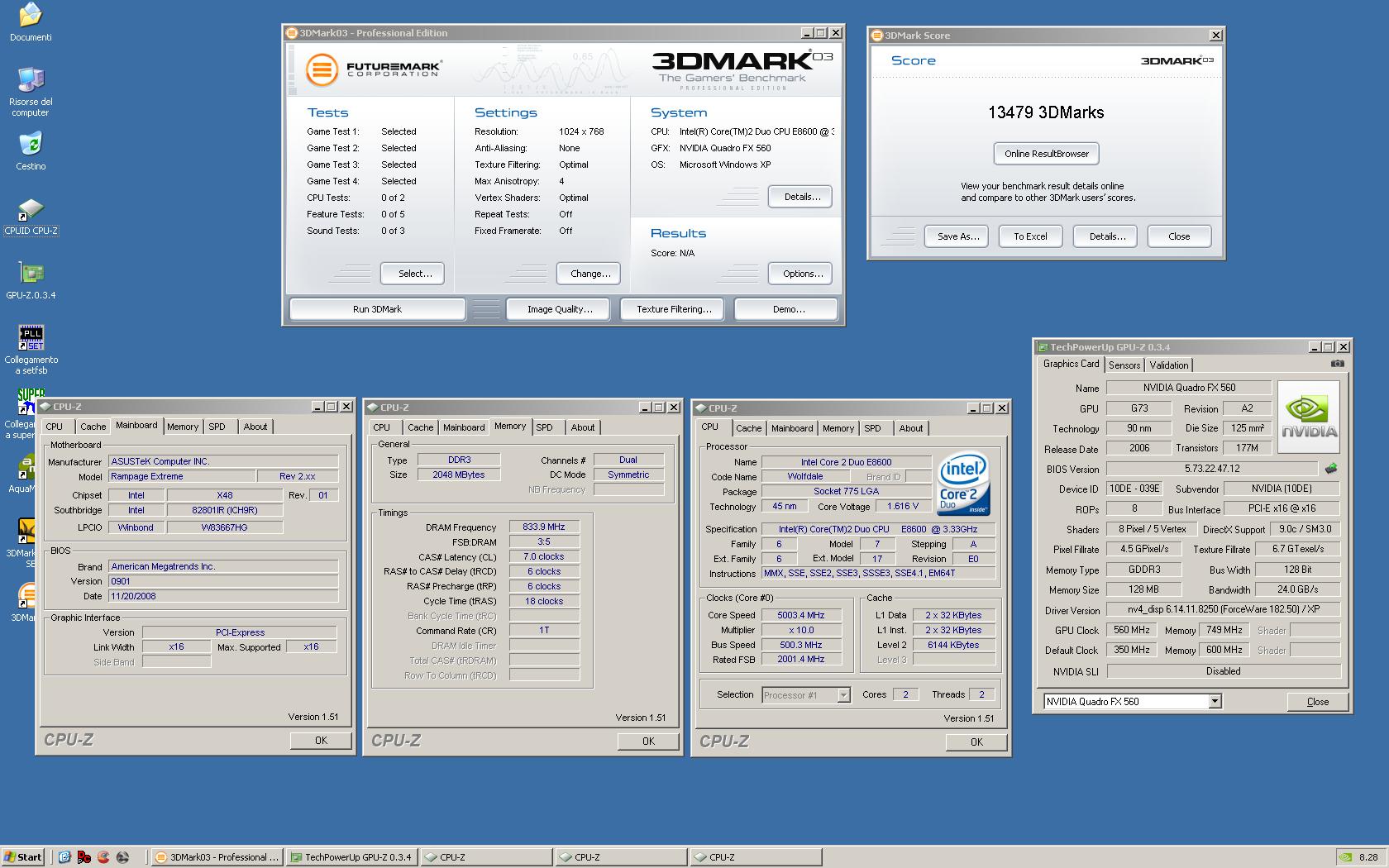Viewport: 1389px width, 868px height.
Task: Launch the GPU-Z.0.3.4 desktop icon
Action: click(x=31, y=273)
